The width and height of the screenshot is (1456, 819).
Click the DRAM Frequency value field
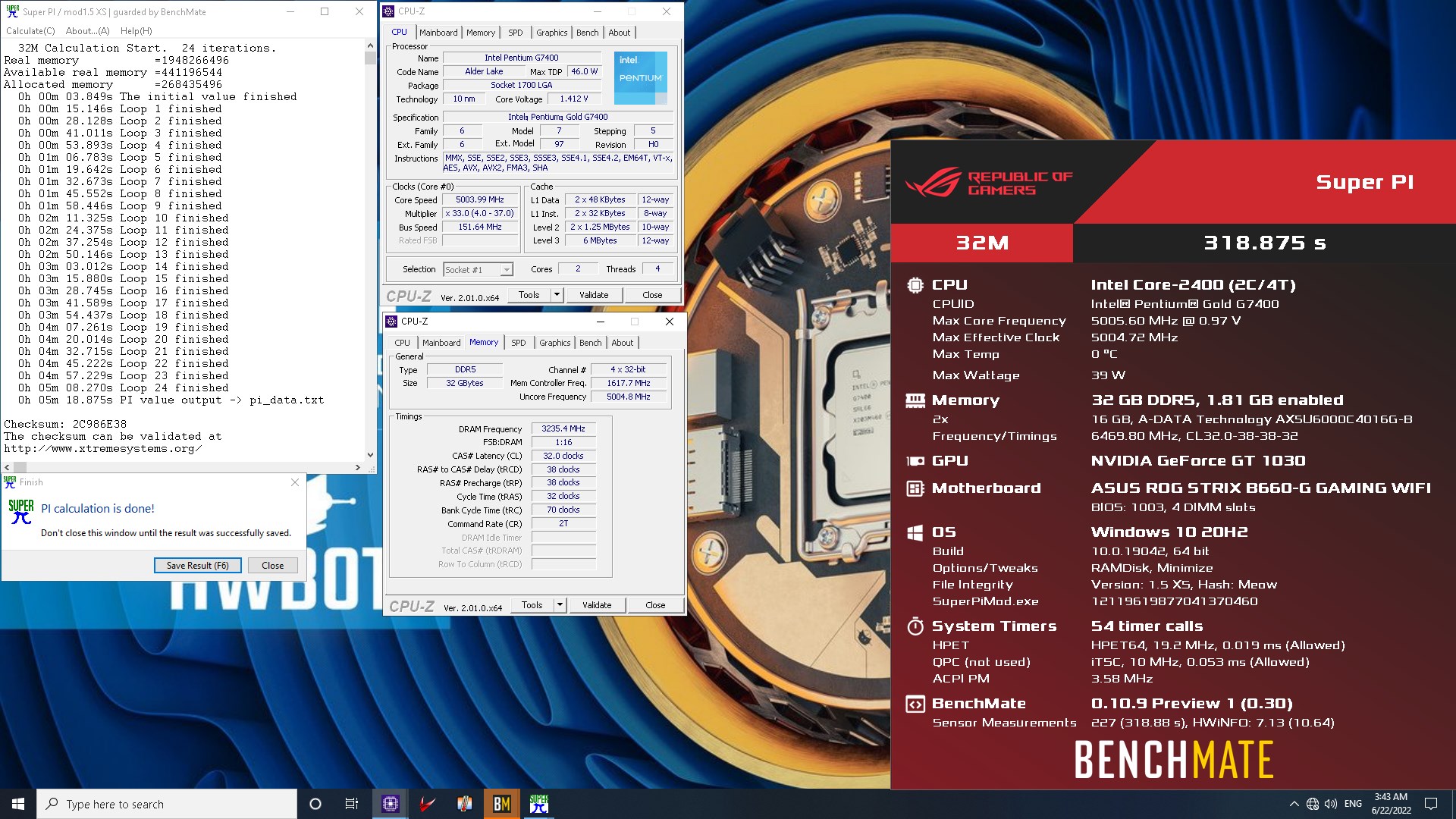click(x=563, y=428)
